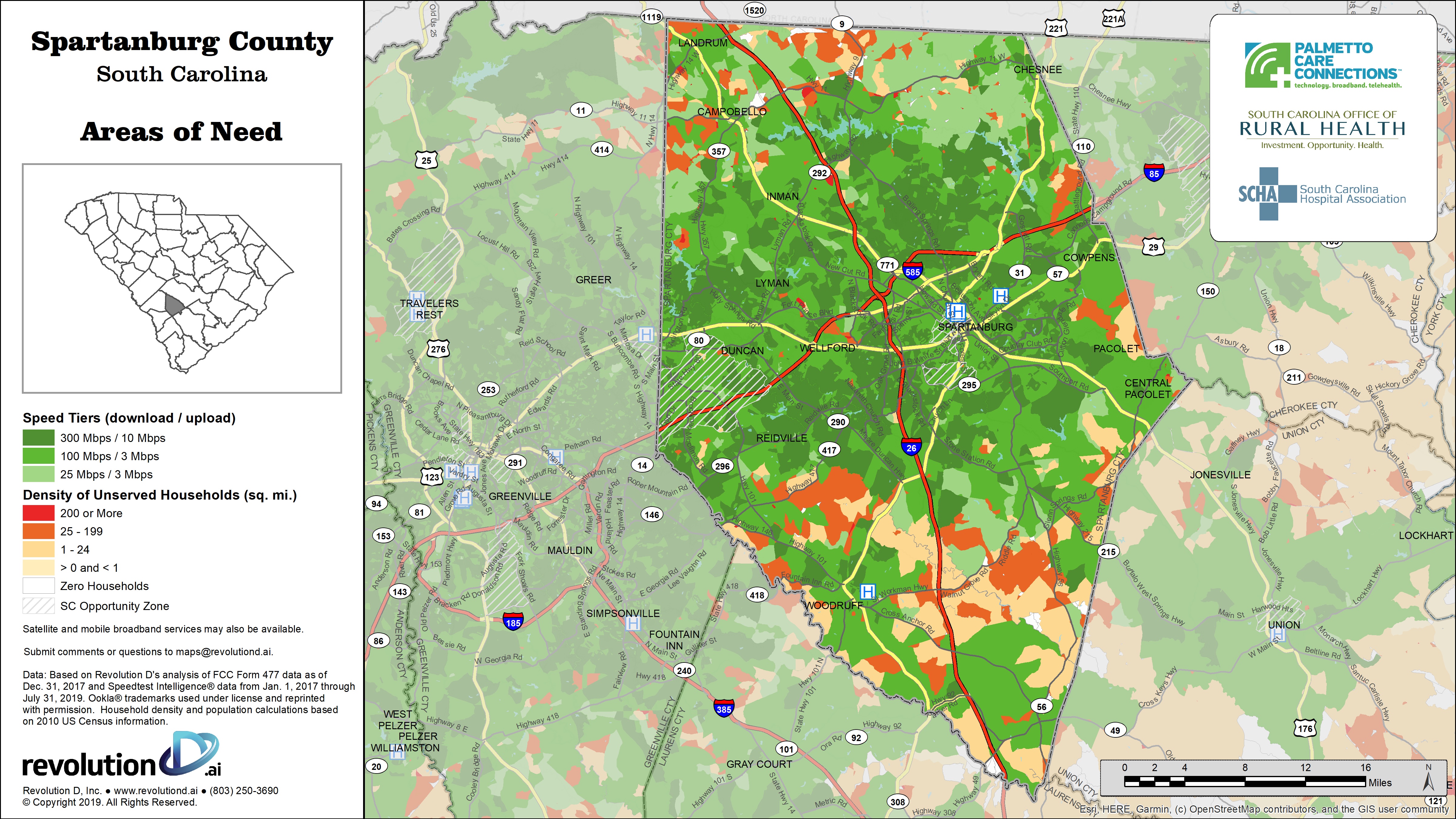Click the South Carolina inset map thumbnail
This screenshot has height=819, width=1456.
point(182,279)
